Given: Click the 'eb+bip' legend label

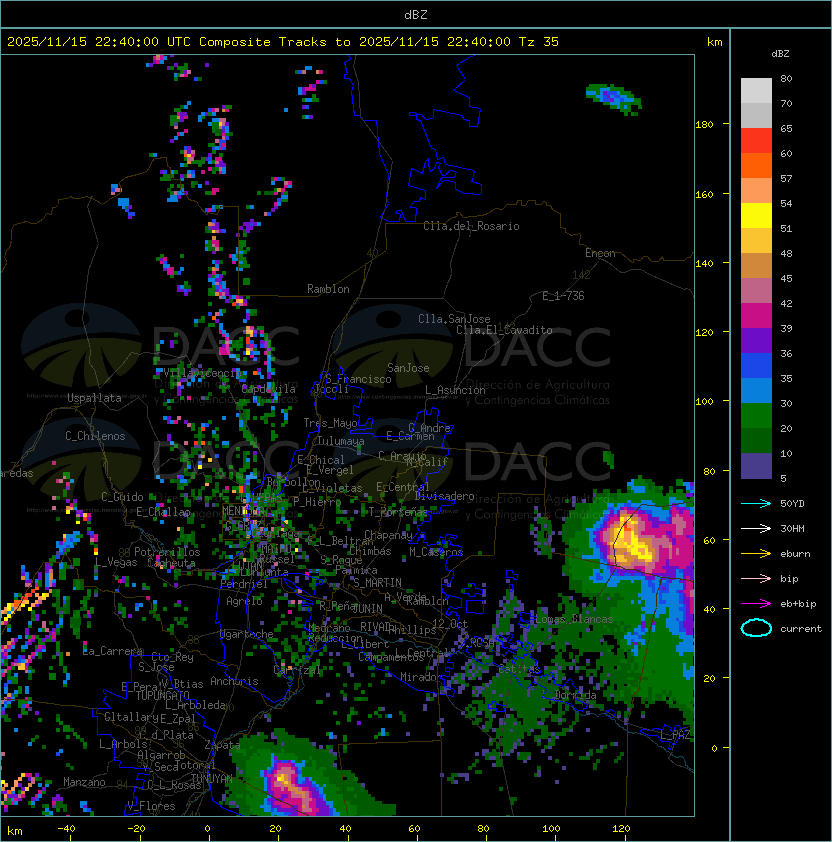Looking at the screenshot, I should (798, 604).
